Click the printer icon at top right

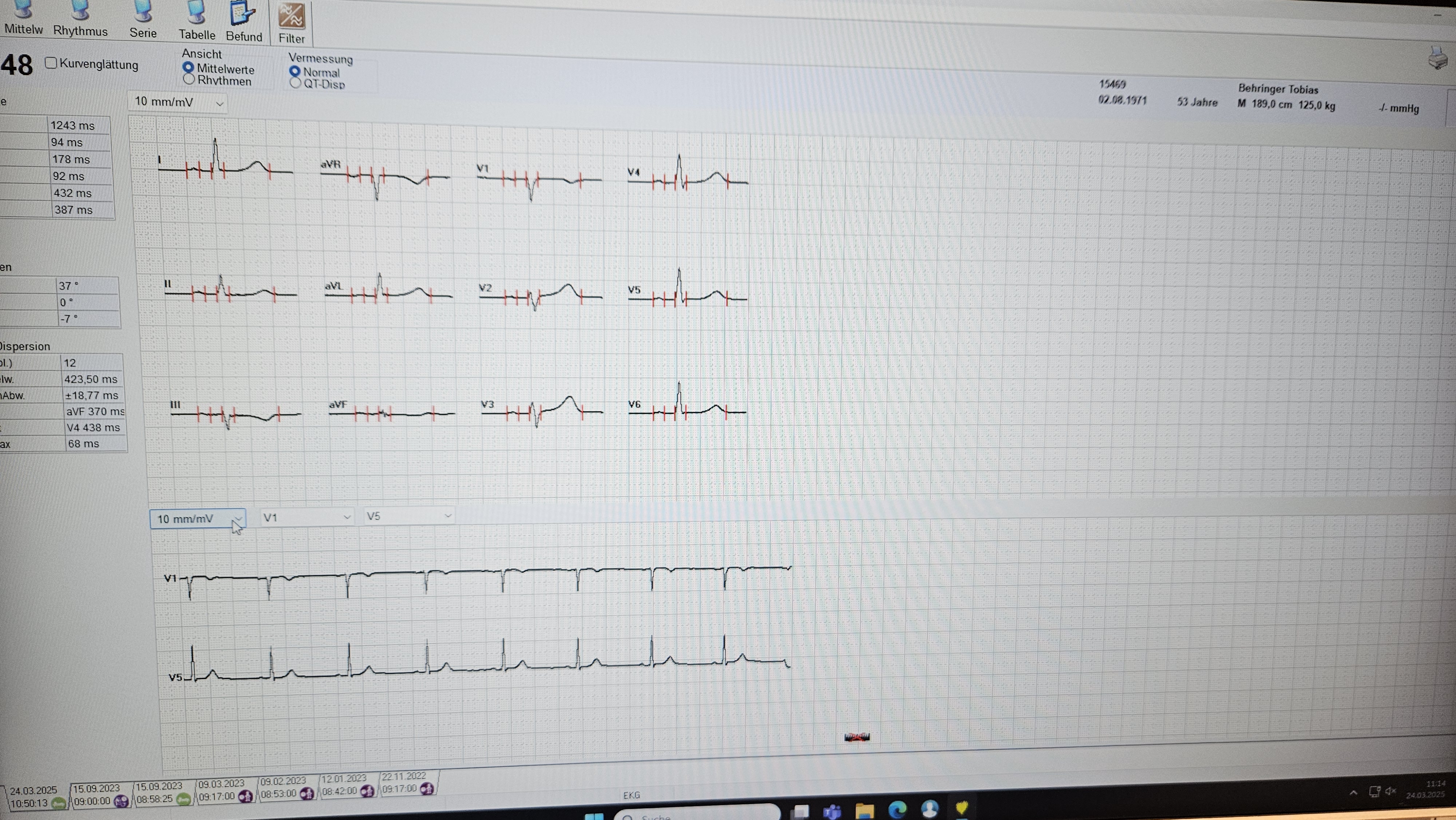(x=1437, y=59)
